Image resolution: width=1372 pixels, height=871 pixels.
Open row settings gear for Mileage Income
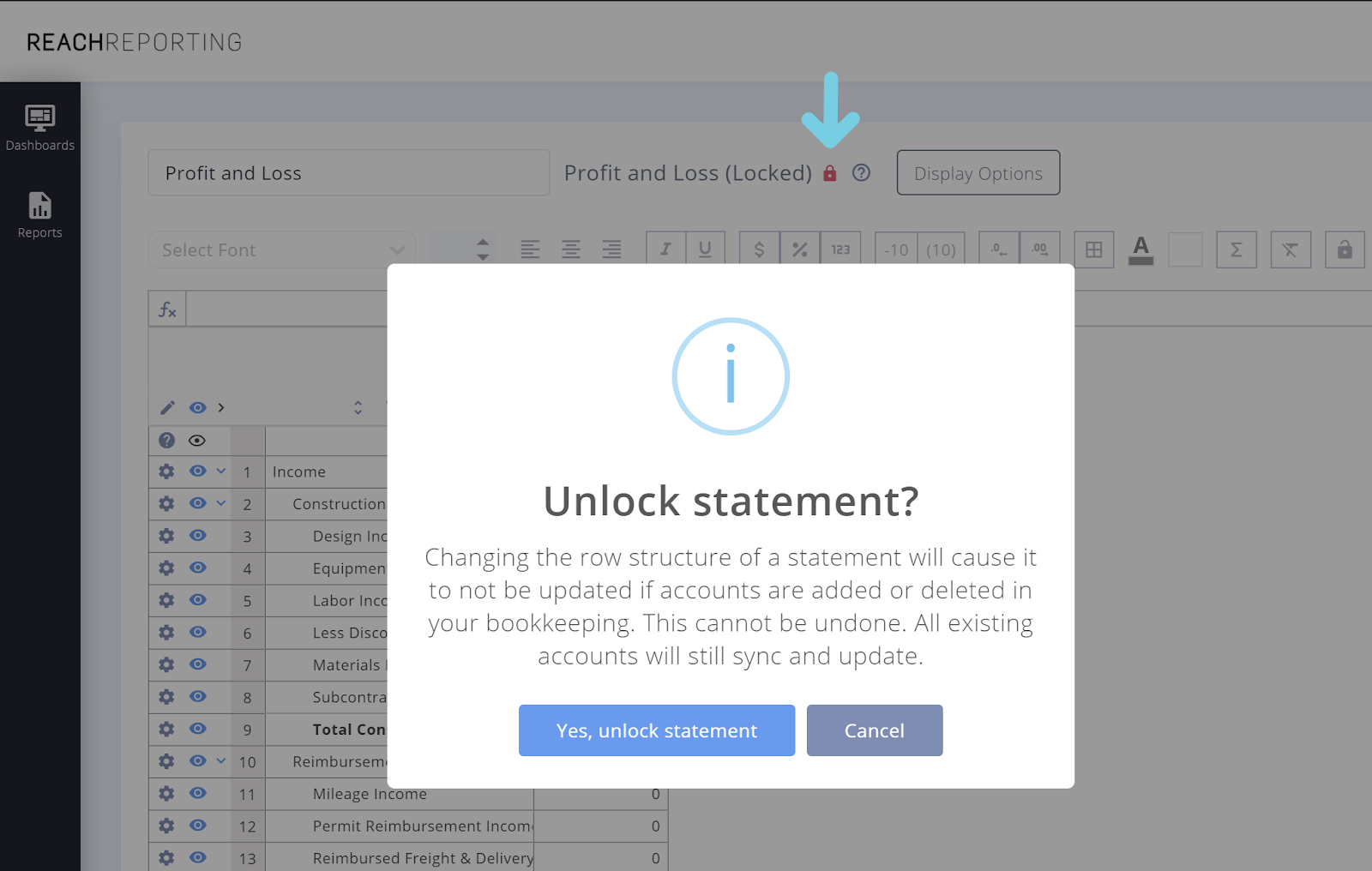click(166, 794)
